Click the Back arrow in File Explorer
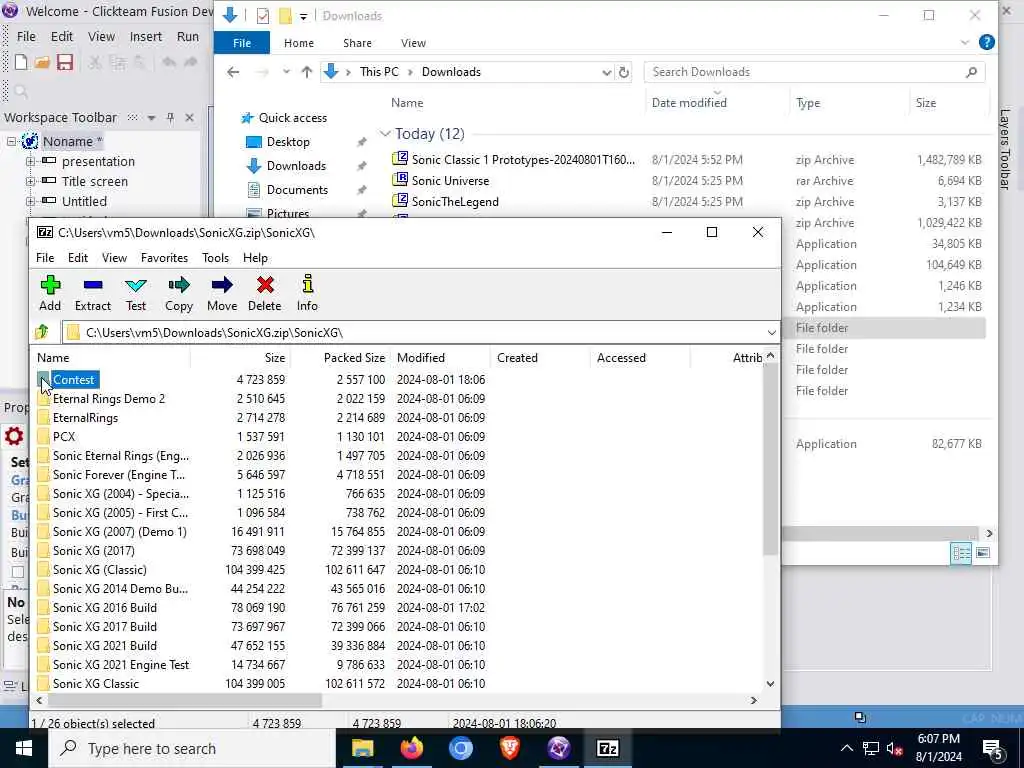 pos(232,72)
